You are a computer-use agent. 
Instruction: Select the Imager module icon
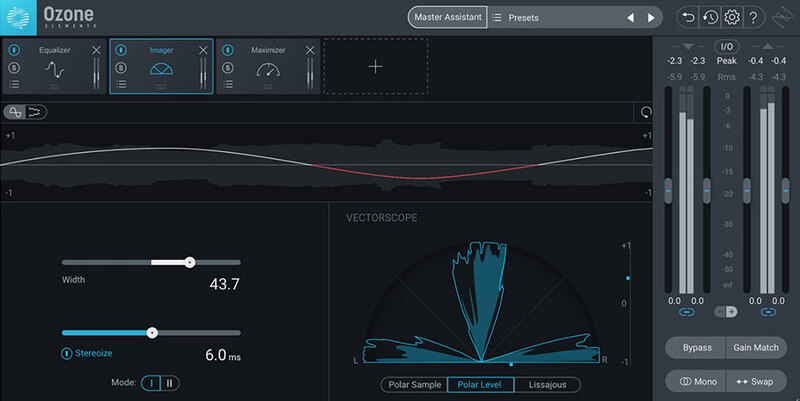coord(161,68)
